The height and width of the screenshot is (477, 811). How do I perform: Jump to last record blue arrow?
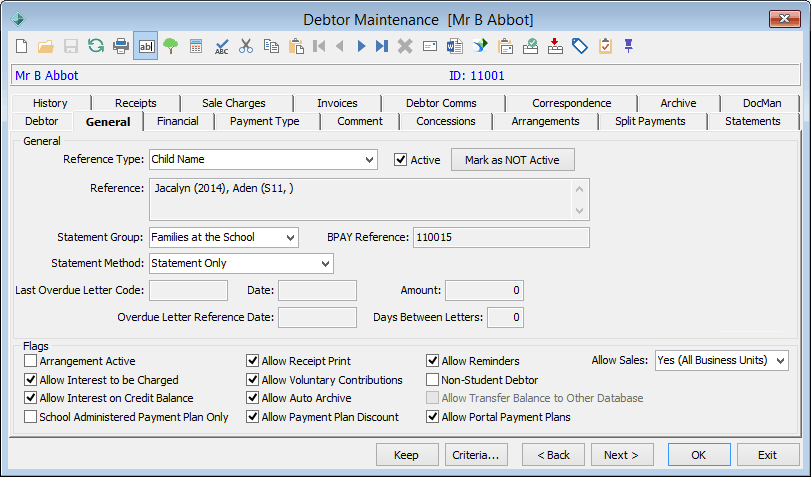(382, 46)
